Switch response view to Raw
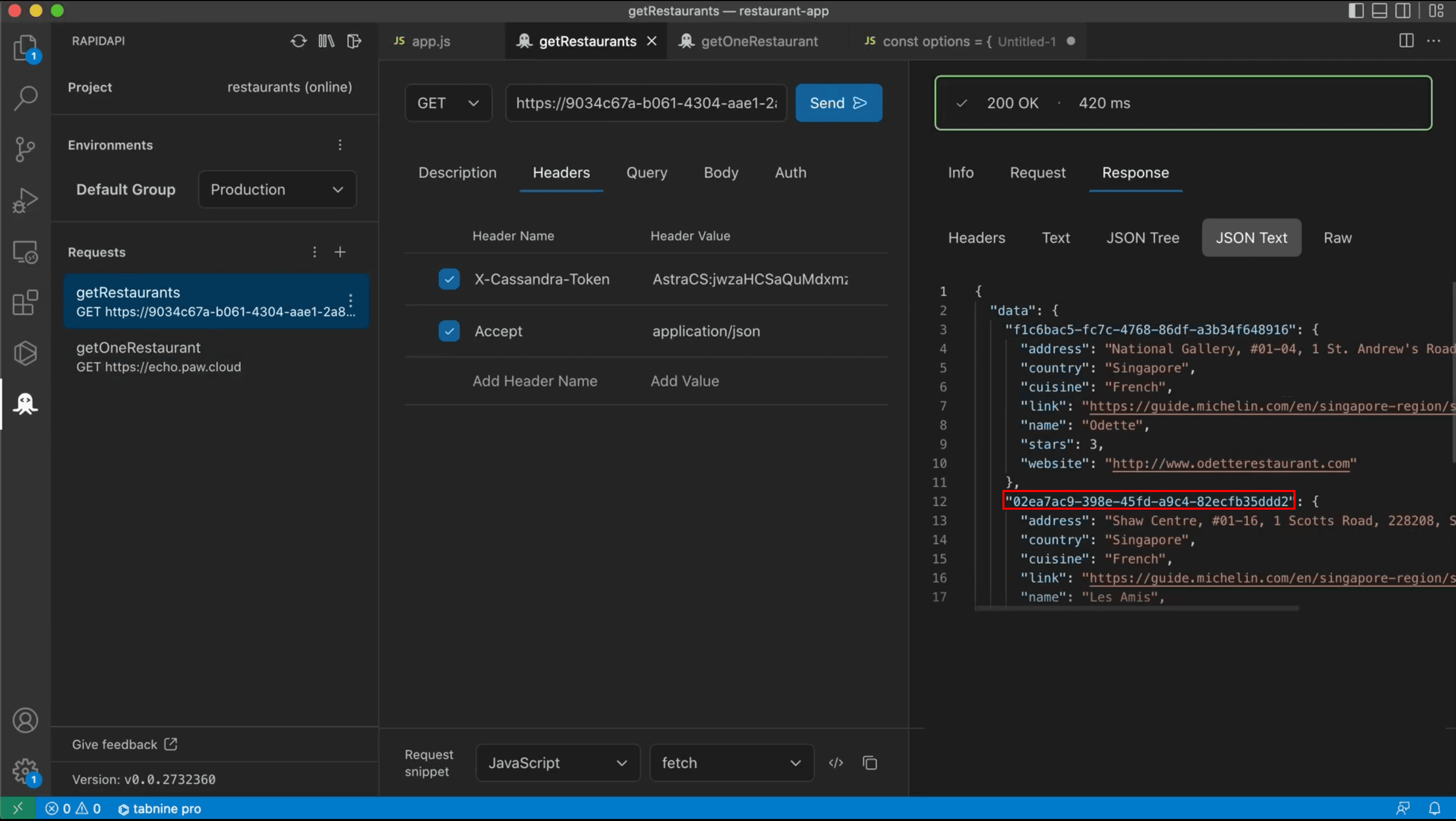Image resolution: width=1456 pixels, height=821 pixels. [x=1338, y=238]
